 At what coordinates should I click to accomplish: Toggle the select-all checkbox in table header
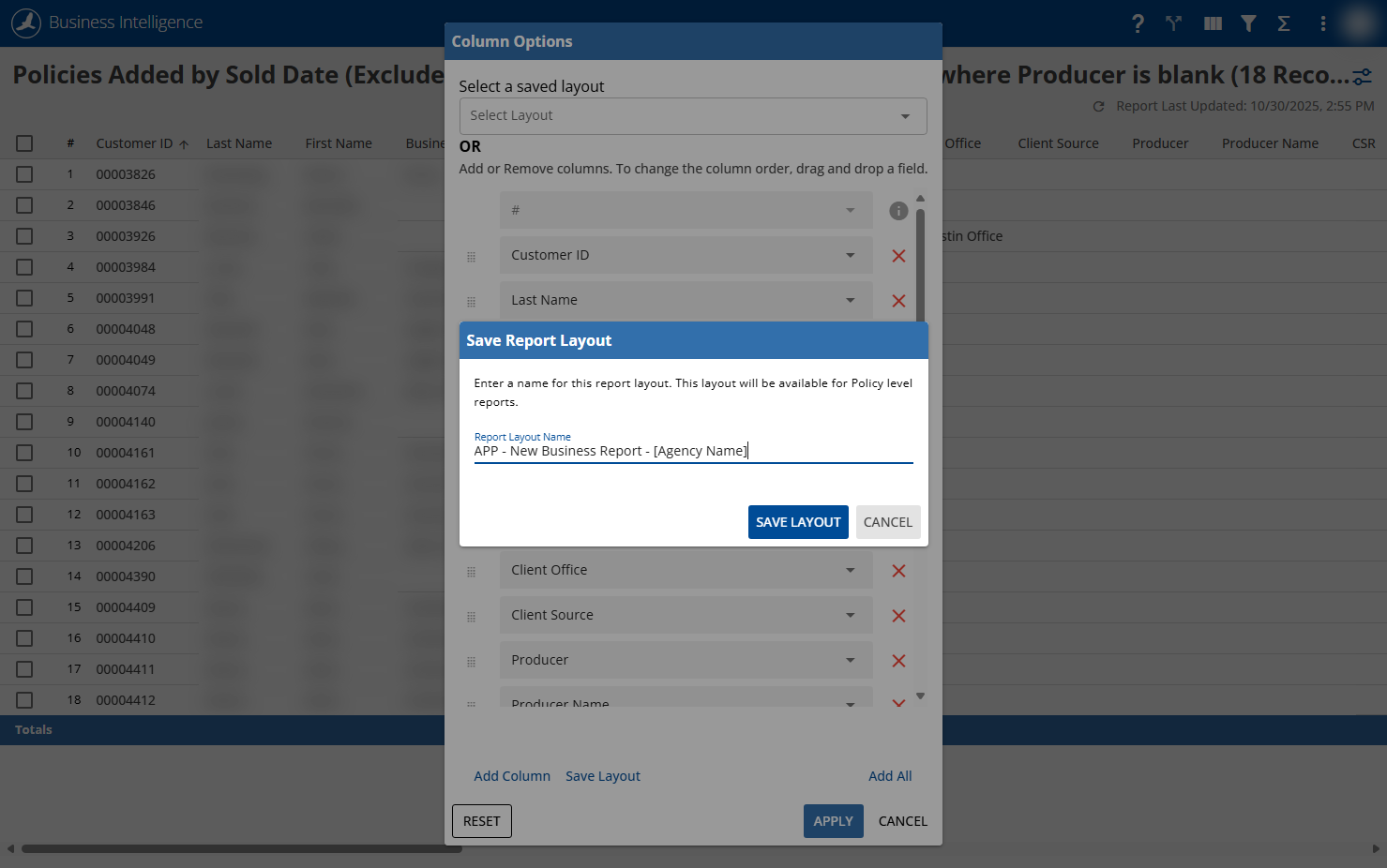click(x=24, y=143)
